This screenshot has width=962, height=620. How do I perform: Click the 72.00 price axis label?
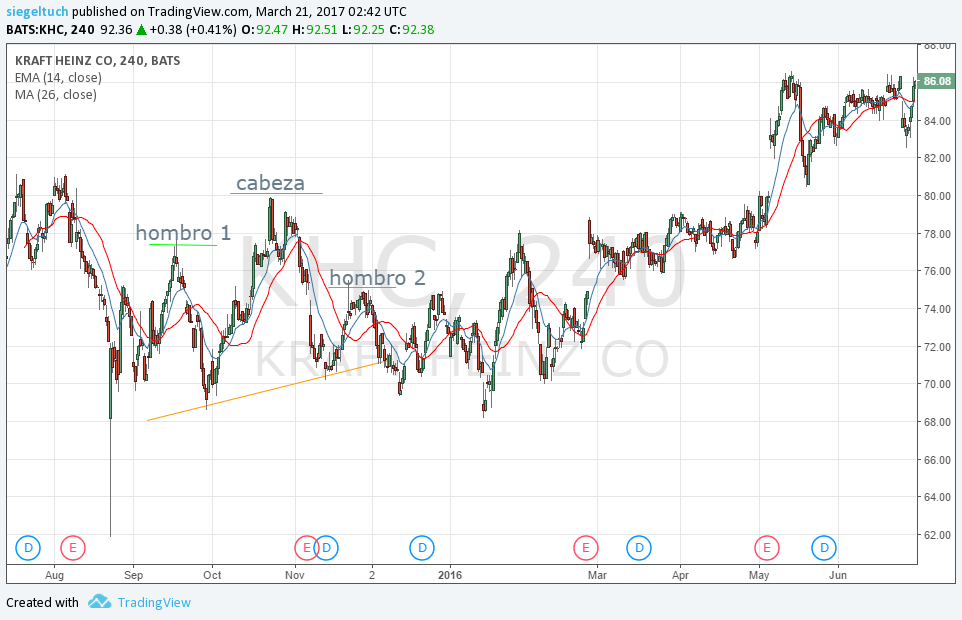[x=937, y=346]
